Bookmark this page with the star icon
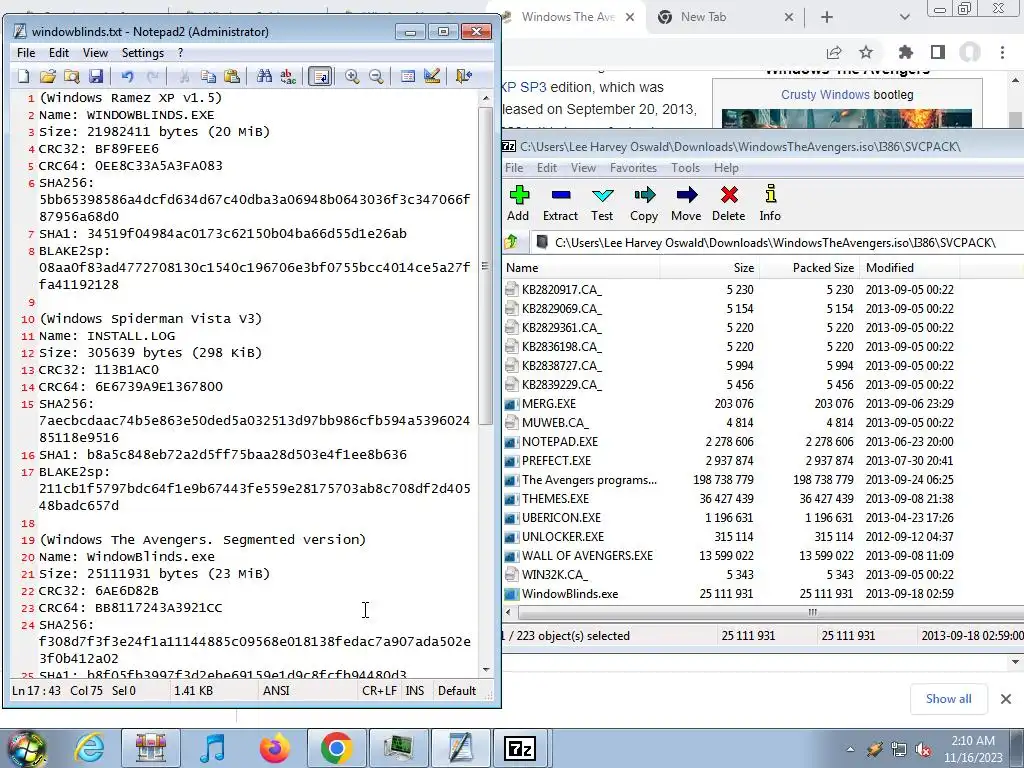 pos(866,52)
